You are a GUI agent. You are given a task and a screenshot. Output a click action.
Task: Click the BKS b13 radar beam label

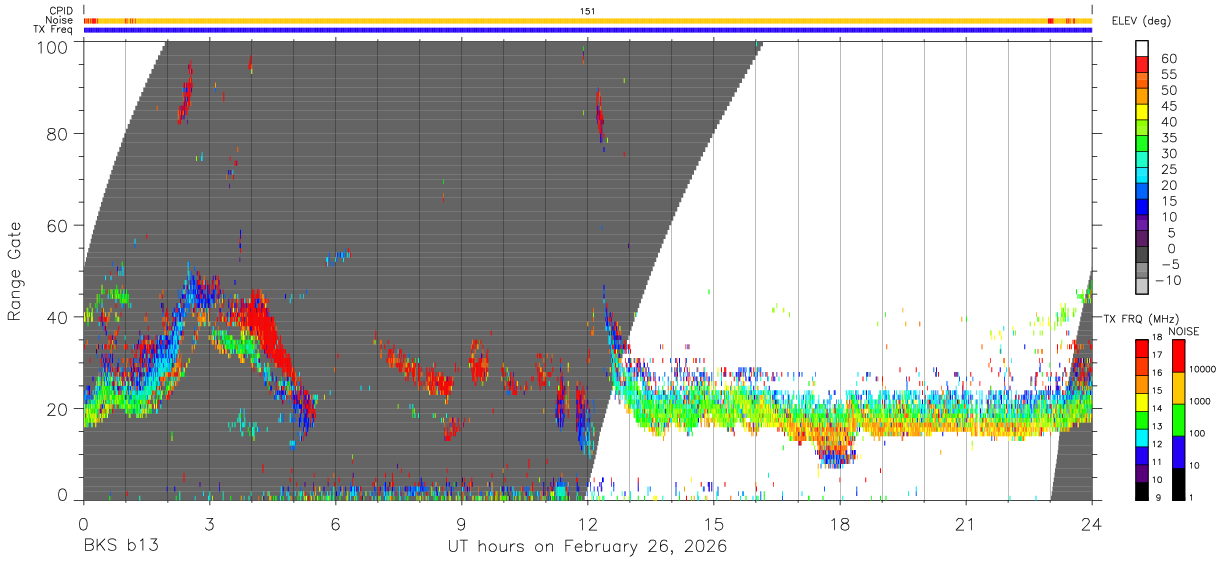pos(121,546)
